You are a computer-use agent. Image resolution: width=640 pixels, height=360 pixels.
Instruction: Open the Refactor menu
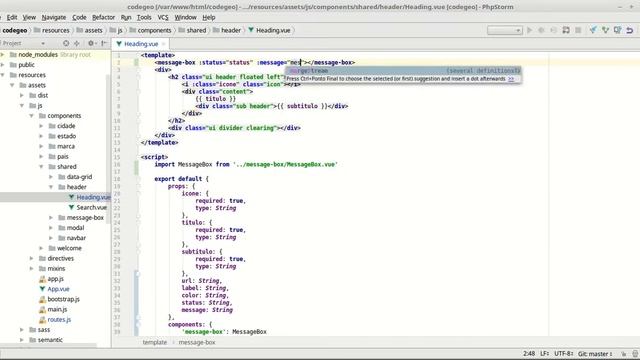[x=103, y=17]
